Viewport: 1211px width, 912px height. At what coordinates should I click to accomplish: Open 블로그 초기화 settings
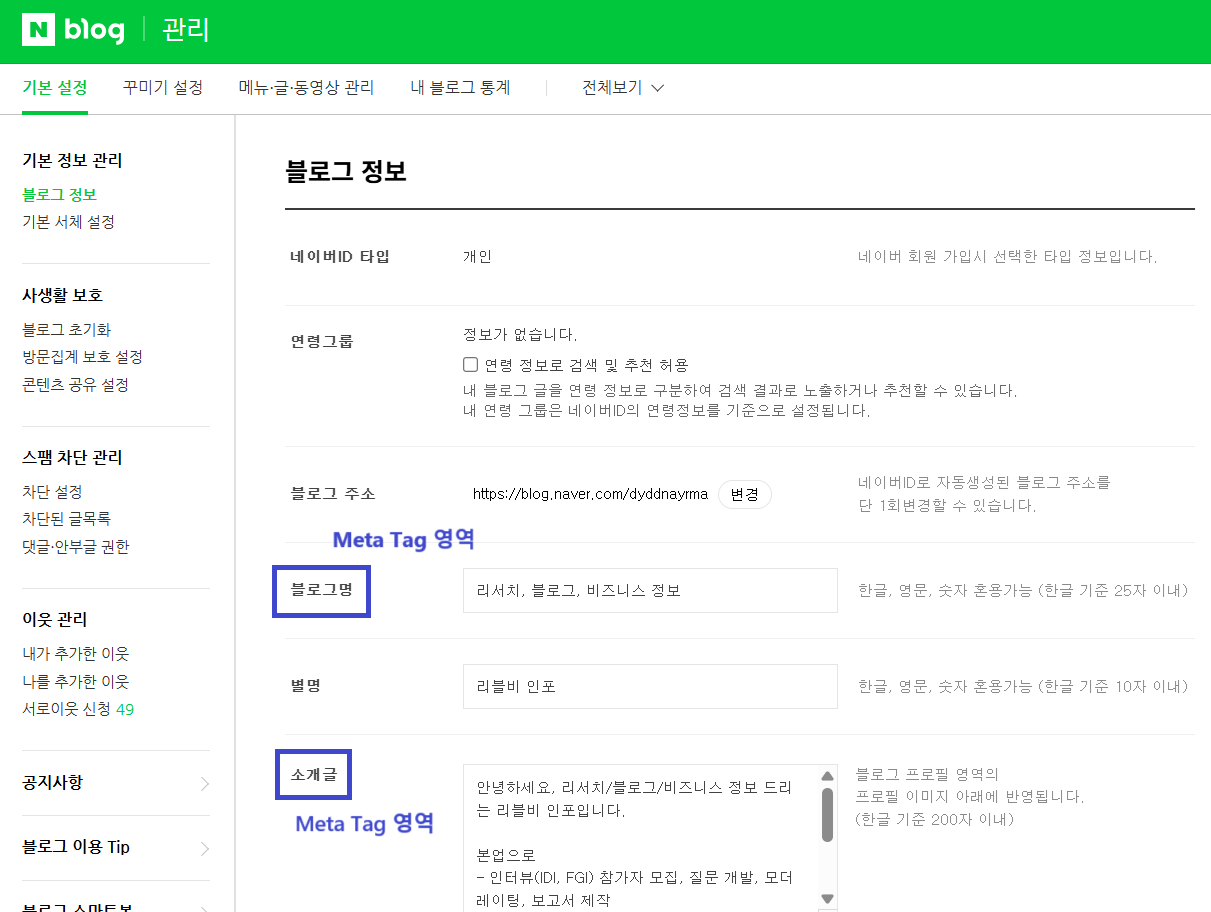pos(62,330)
